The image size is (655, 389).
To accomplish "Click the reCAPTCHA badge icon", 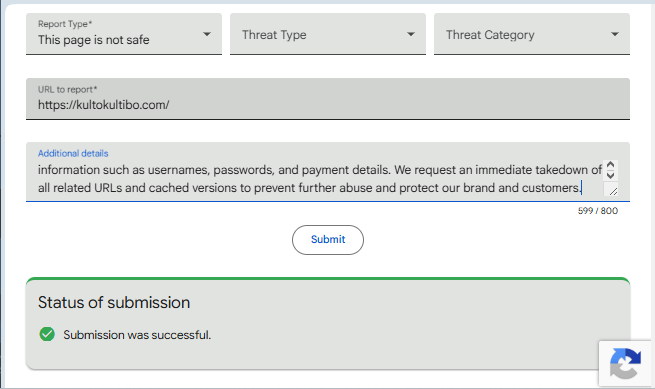I will coord(625,363).
